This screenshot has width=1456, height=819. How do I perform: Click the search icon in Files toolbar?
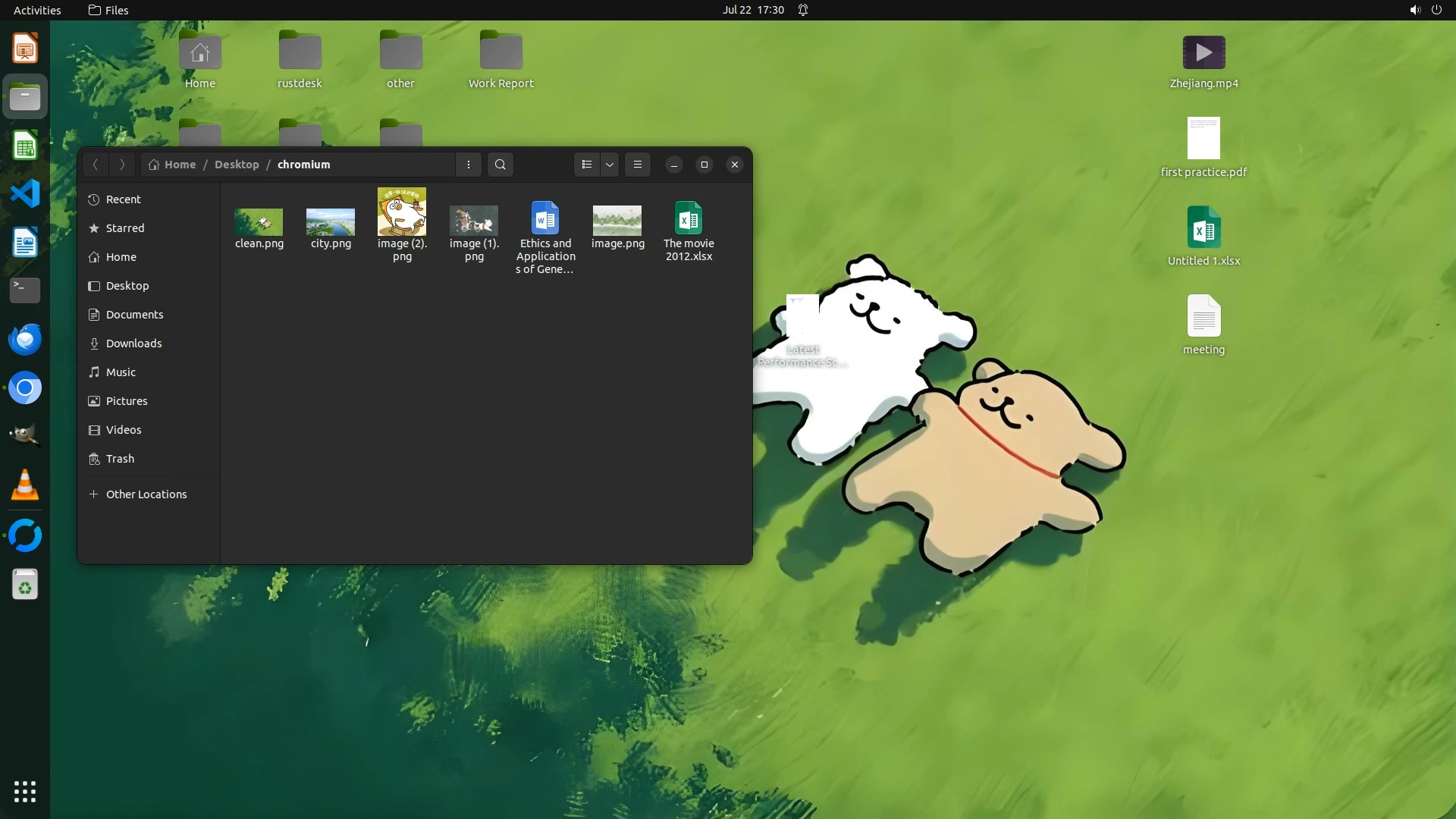(500, 165)
